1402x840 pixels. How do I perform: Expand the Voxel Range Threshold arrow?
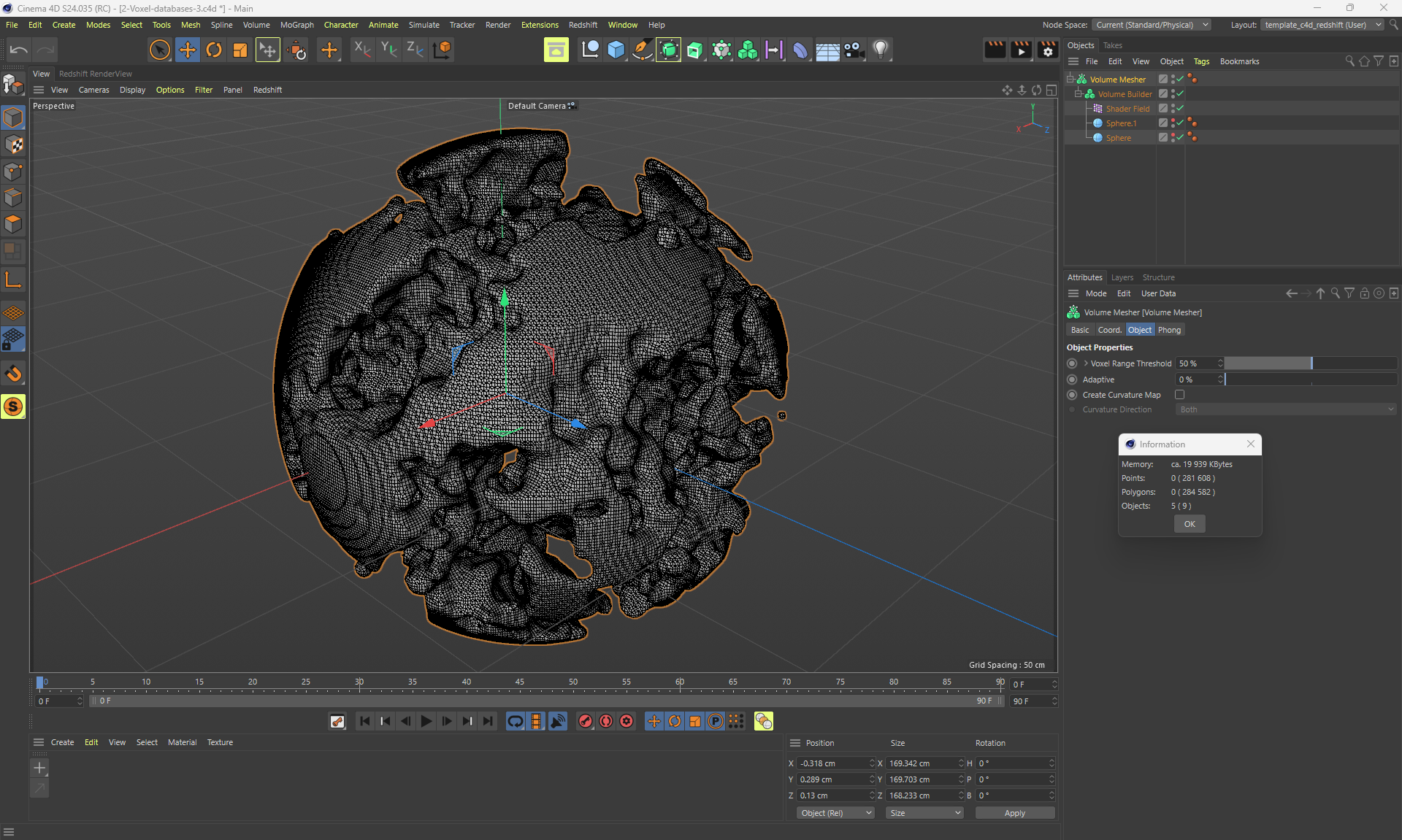[1086, 363]
